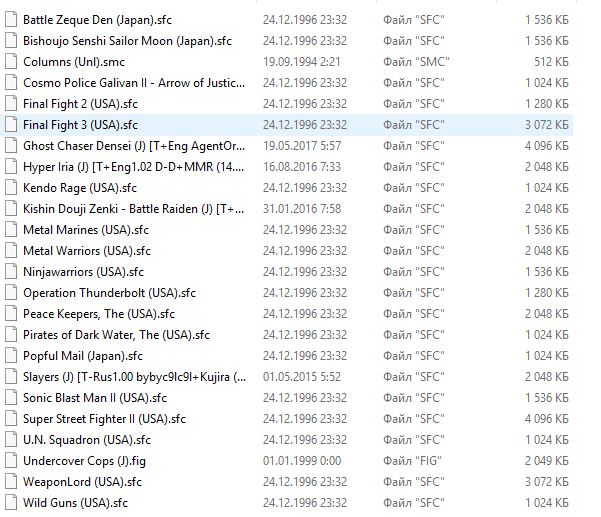Screen dimensions: 601x517
Task: Click the file icon next to Ghost Chaser Densei
Action: click(11, 146)
